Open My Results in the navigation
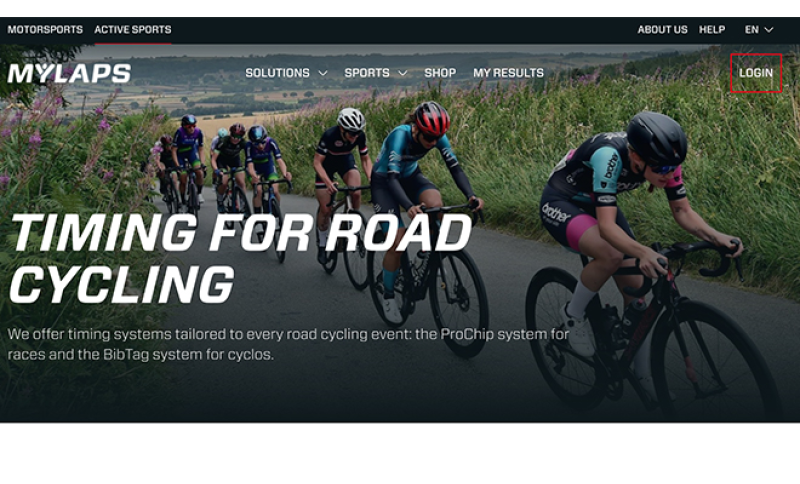Viewport: 800px width, 484px height. (x=508, y=73)
